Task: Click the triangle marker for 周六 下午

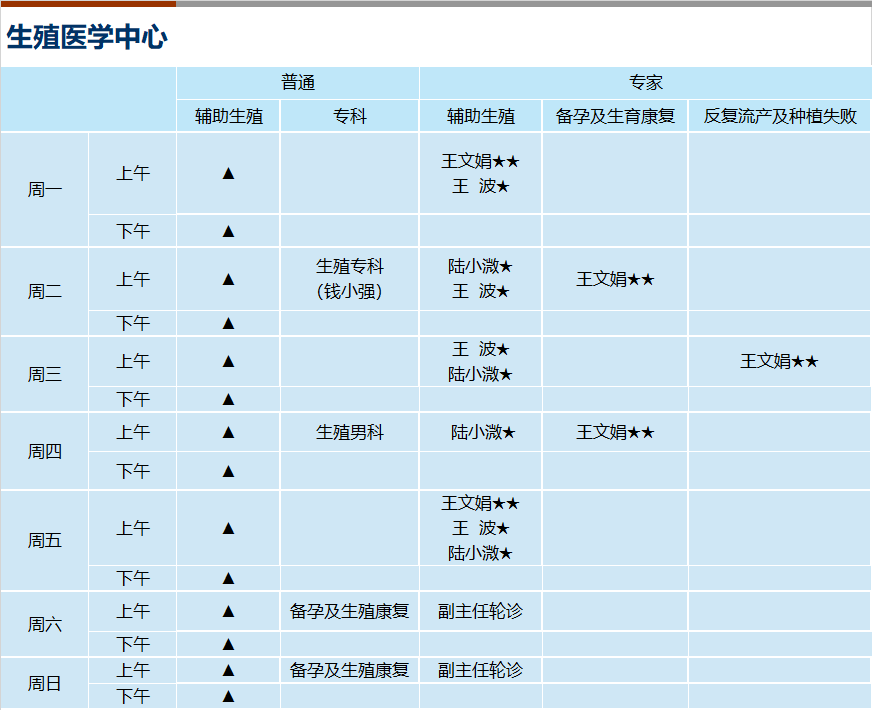Action: (x=228, y=644)
